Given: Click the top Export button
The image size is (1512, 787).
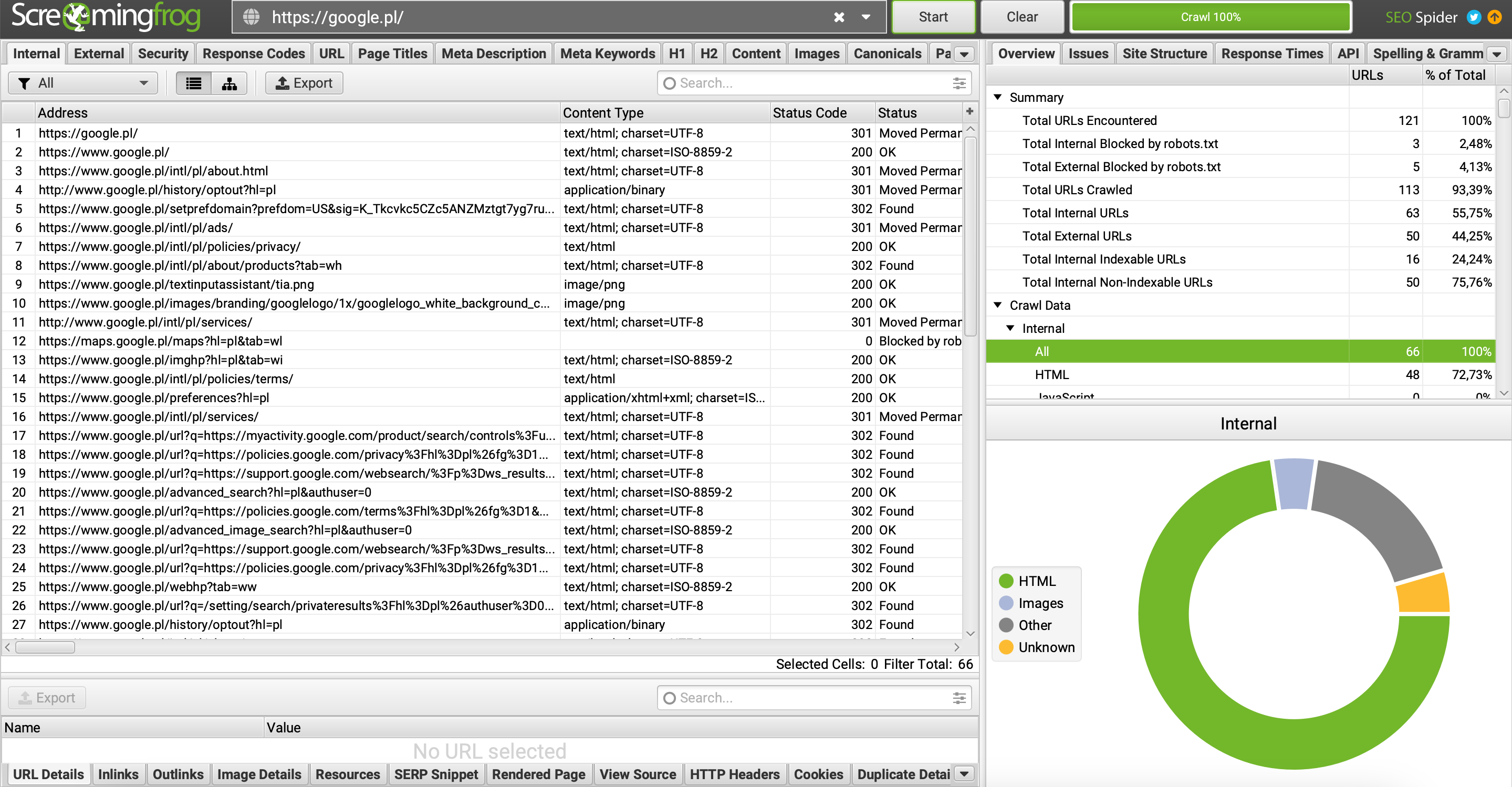Looking at the screenshot, I should (304, 83).
